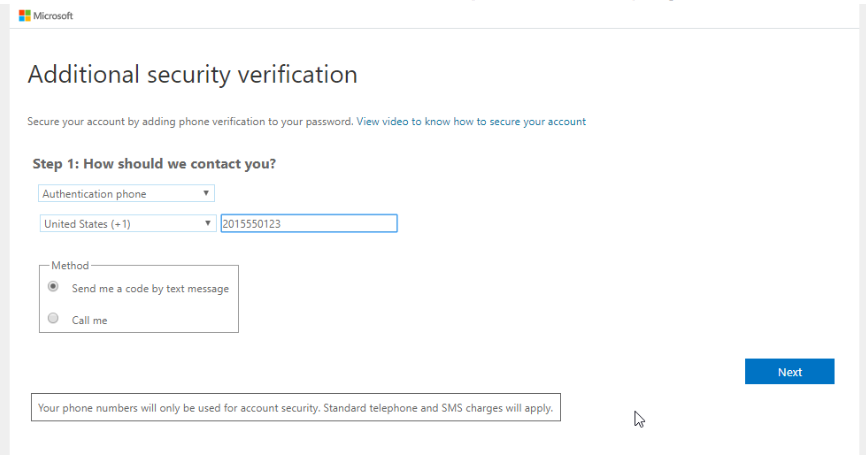
Task: Click the 'Send me a code by text message' label
Action: click(x=150, y=289)
